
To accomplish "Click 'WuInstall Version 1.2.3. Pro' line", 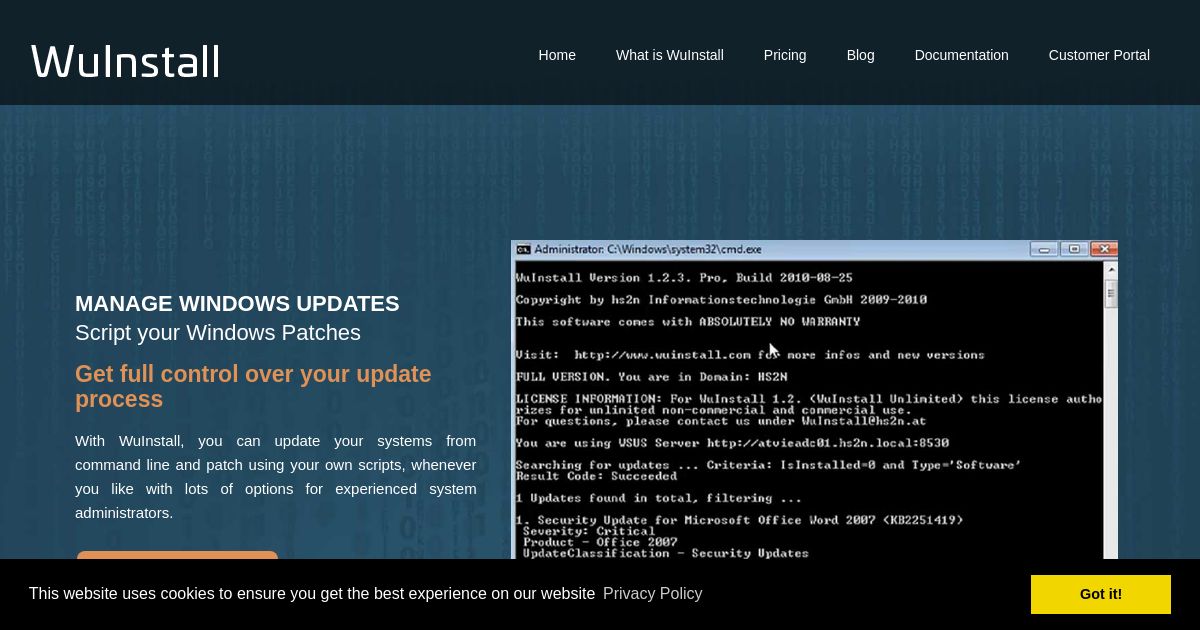I will (684, 278).
